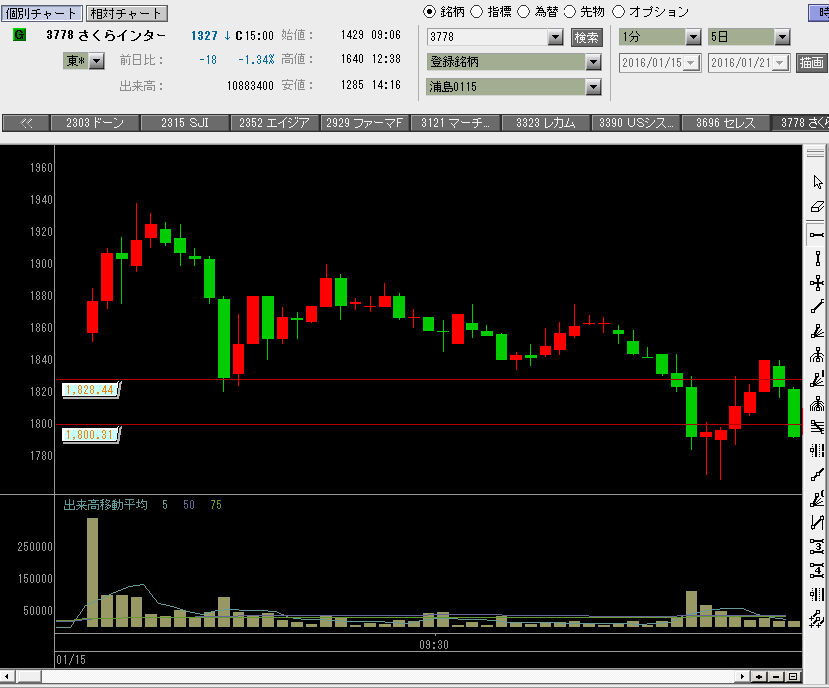This screenshot has width=829, height=688.
Task: Click the stepped segment line icon
Action: tap(817, 475)
